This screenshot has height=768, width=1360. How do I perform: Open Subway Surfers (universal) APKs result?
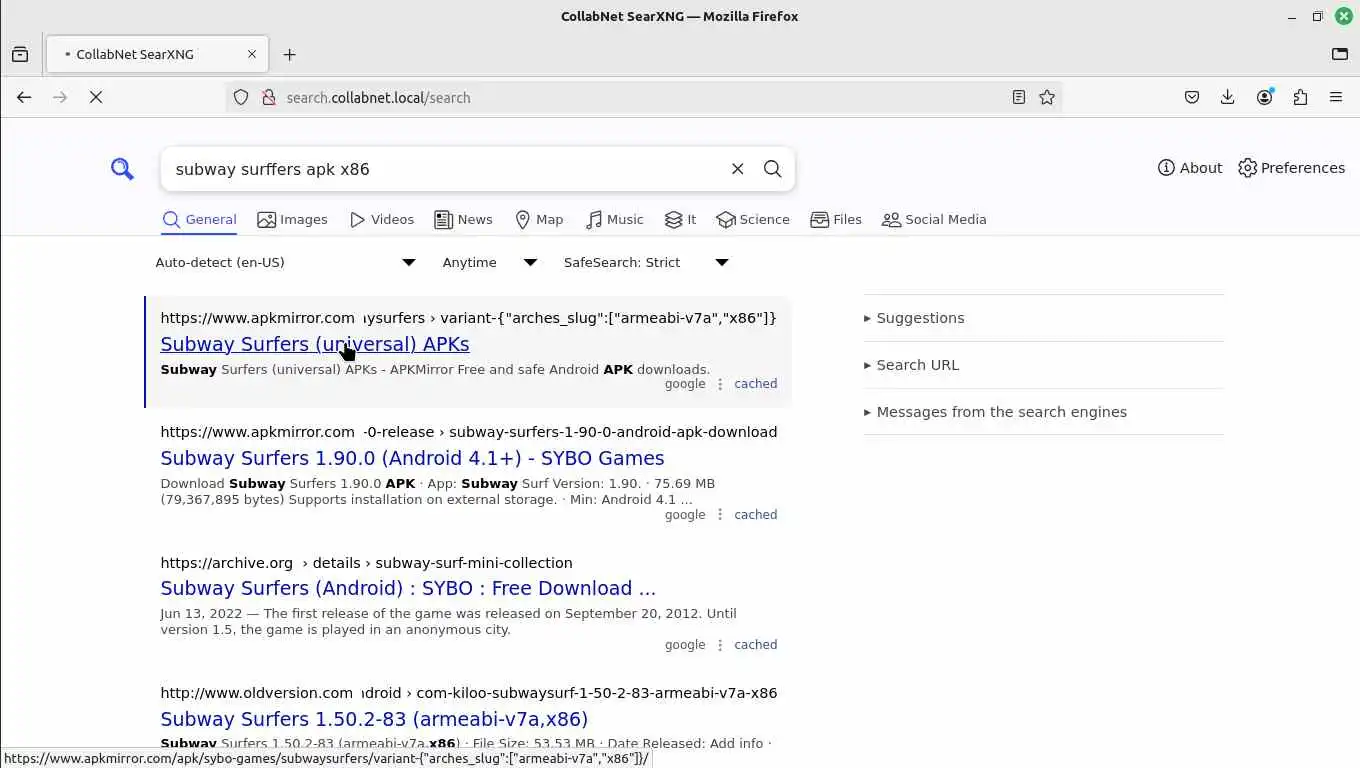pos(315,344)
